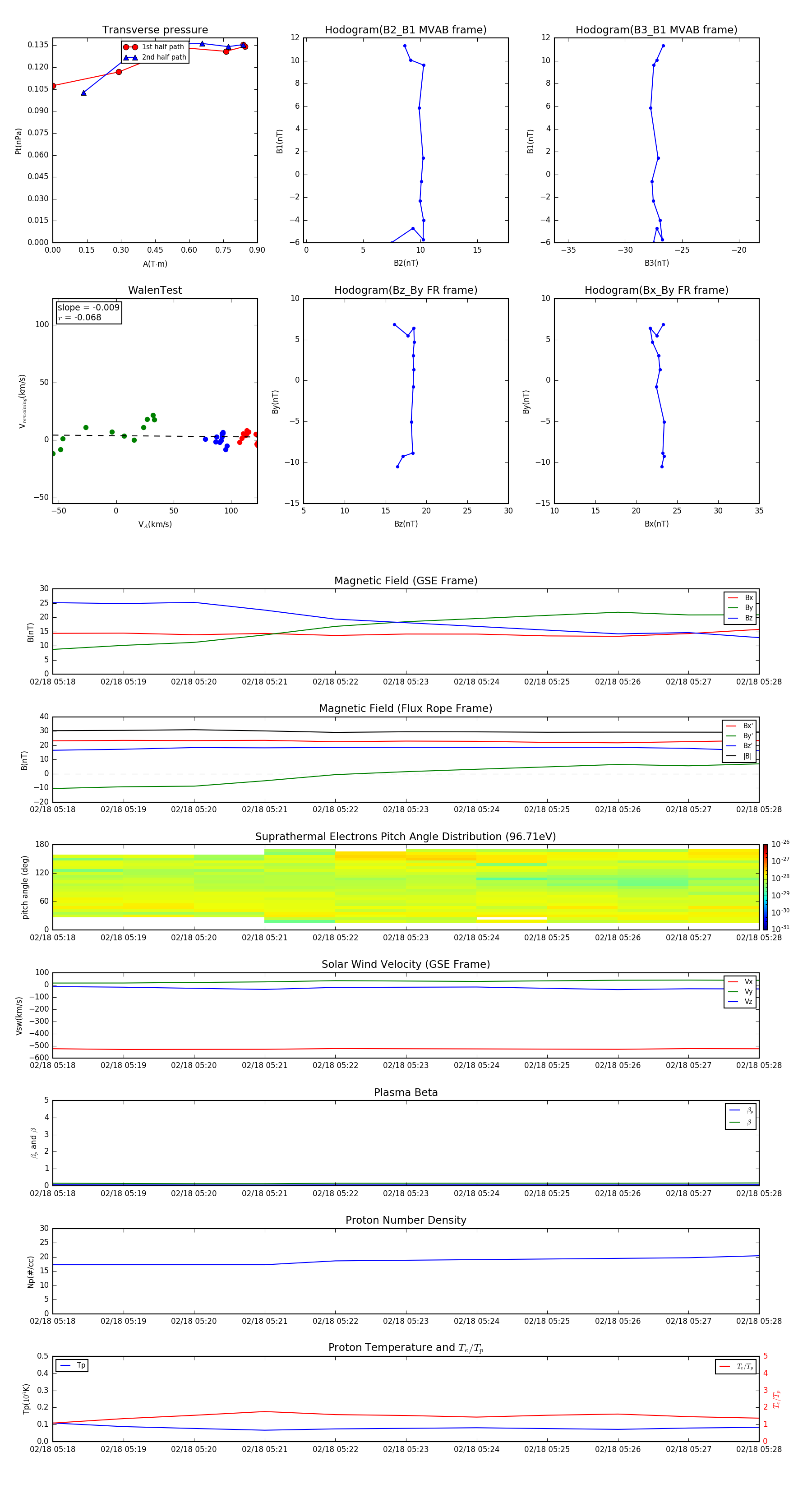Click 'Vx' in the solar wind legend
The height and width of the screenshot is (1489, 812).
(x=748, y=981)
